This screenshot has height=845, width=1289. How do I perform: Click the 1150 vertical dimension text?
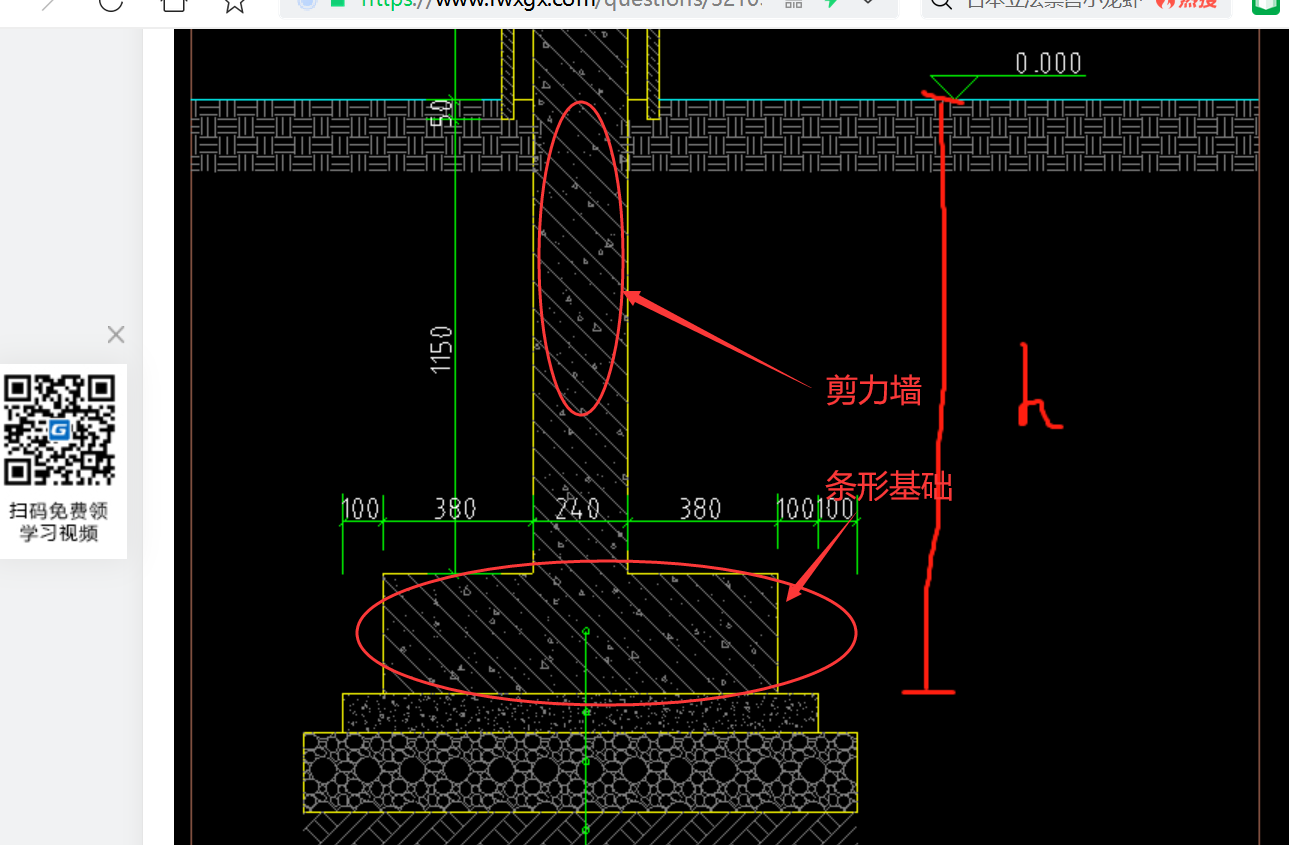441,349
